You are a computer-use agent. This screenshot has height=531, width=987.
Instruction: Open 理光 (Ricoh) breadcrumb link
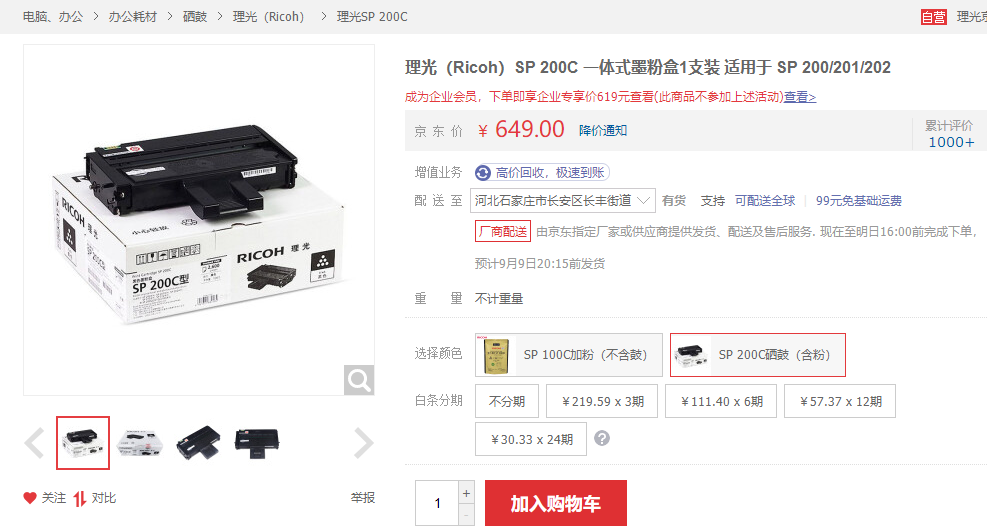pyautogui.click(x=268, y=17)
